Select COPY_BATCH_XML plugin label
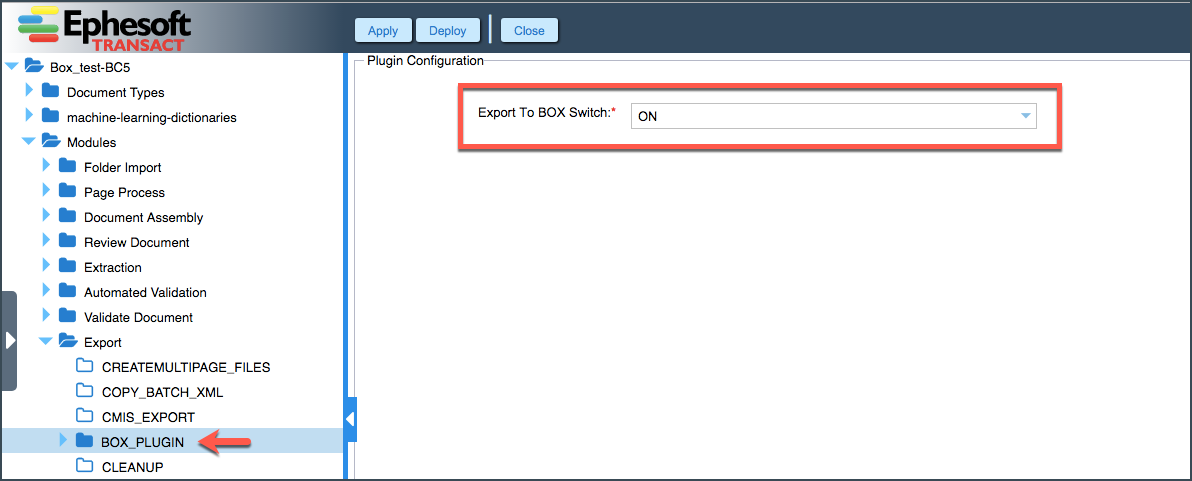1192x481 pixels. pos(162,392)
